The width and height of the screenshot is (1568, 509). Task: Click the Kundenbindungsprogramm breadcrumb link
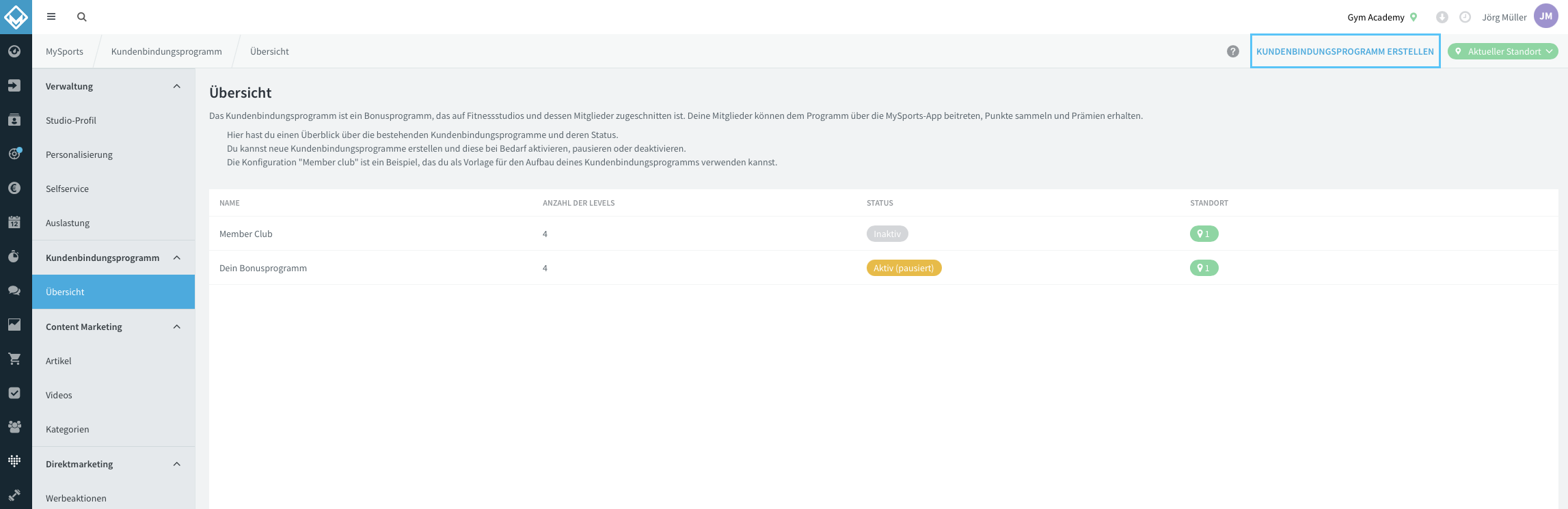click(x=167, y=51)
